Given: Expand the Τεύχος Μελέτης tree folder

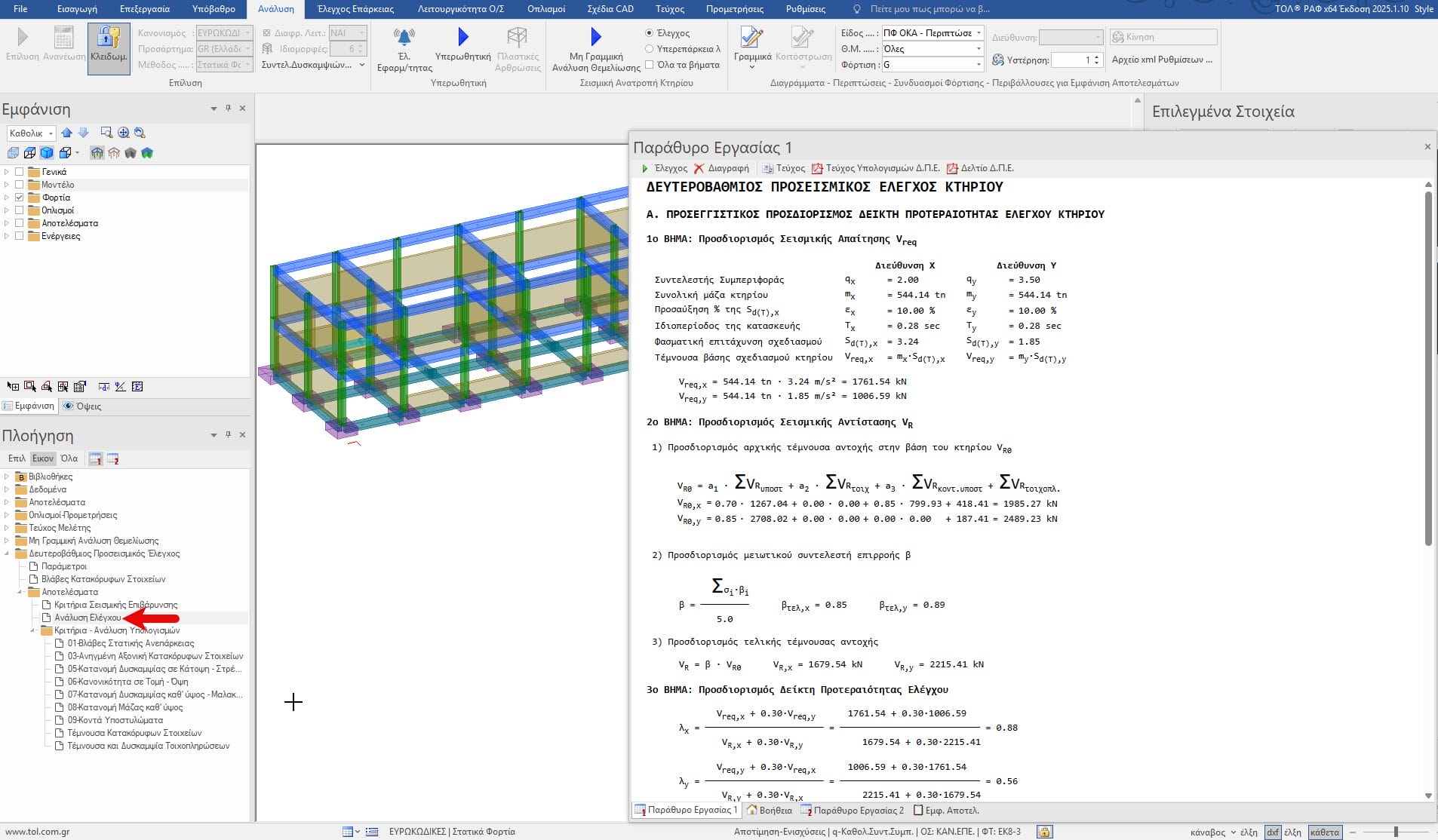Looking at the screenshot, I should click(x=7, y=528).
